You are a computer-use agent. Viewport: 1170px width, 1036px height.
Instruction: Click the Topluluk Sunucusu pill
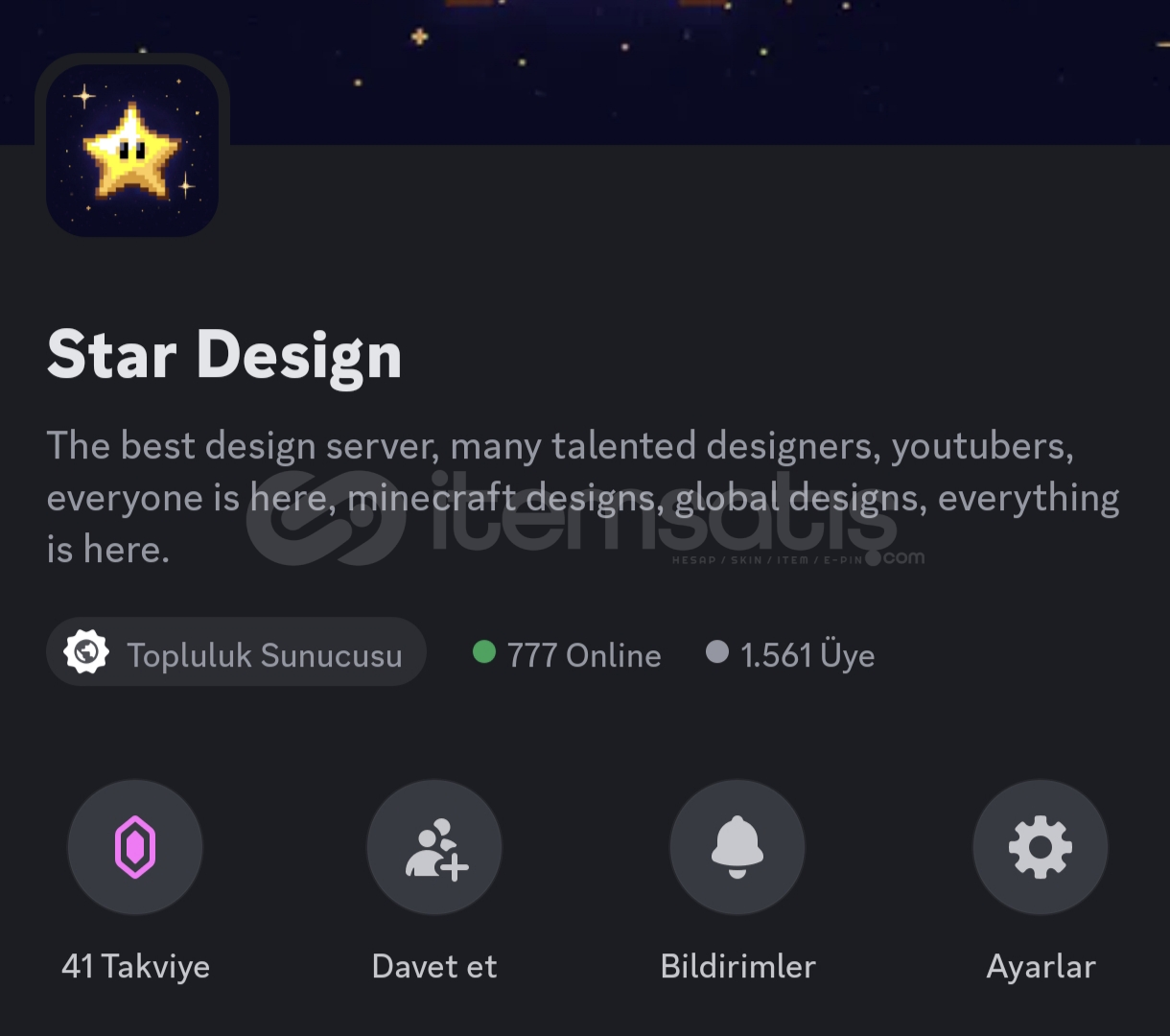236,652
